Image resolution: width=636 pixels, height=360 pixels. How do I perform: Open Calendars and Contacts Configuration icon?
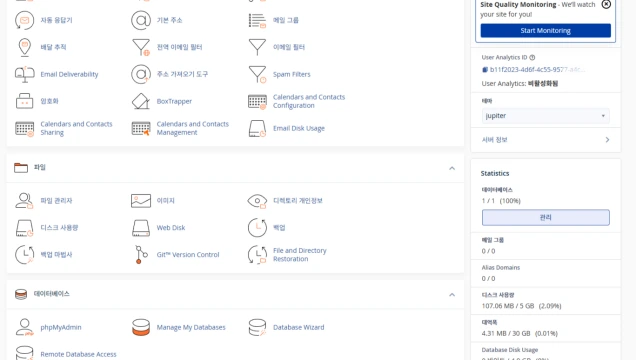pyautogui.click(x=257, y=101)
